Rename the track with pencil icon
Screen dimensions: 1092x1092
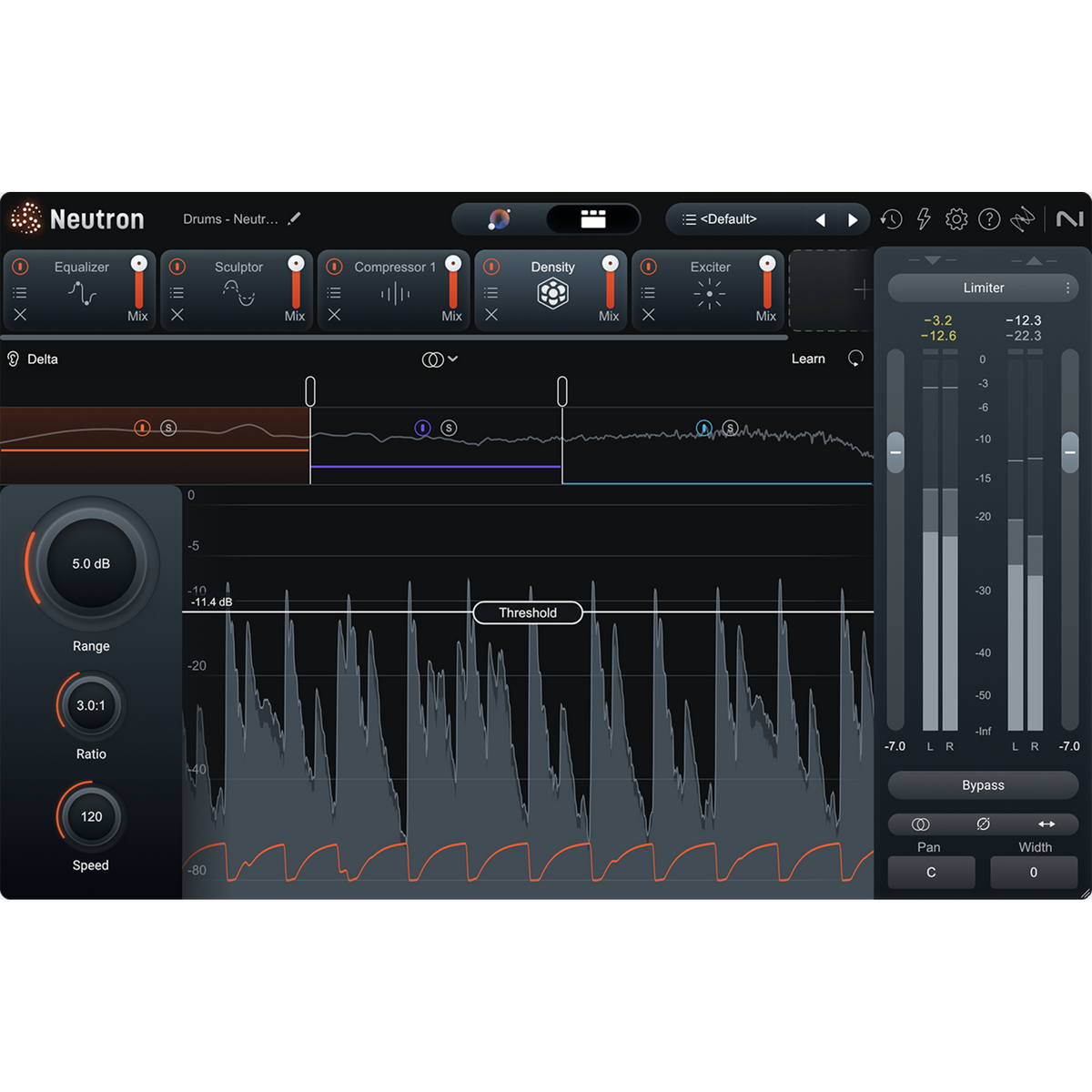coord(294,219)
